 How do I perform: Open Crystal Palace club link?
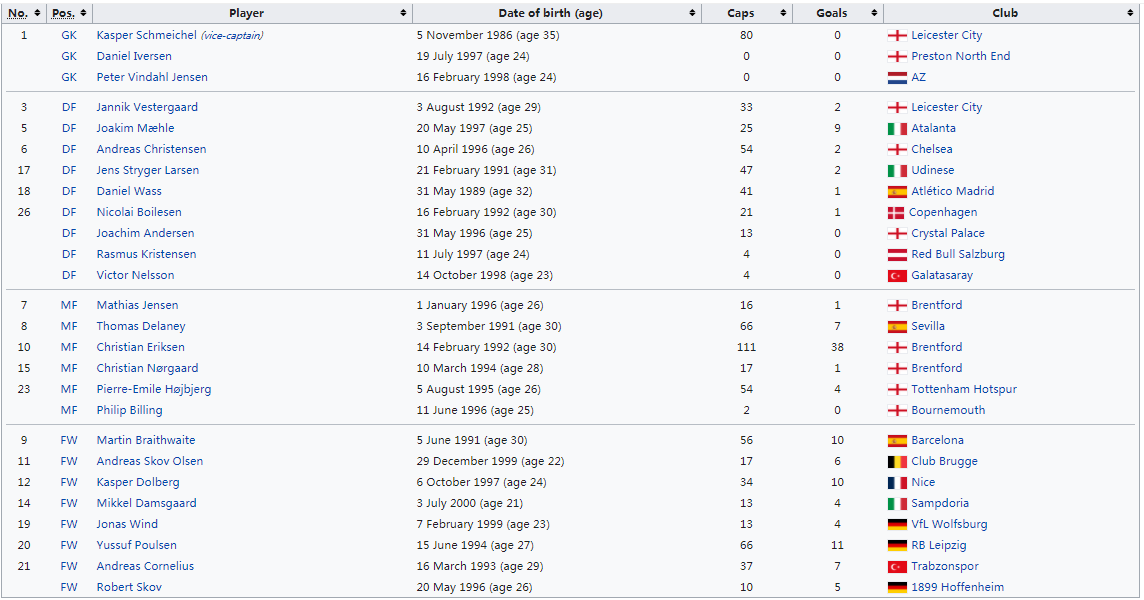[948, 233]
